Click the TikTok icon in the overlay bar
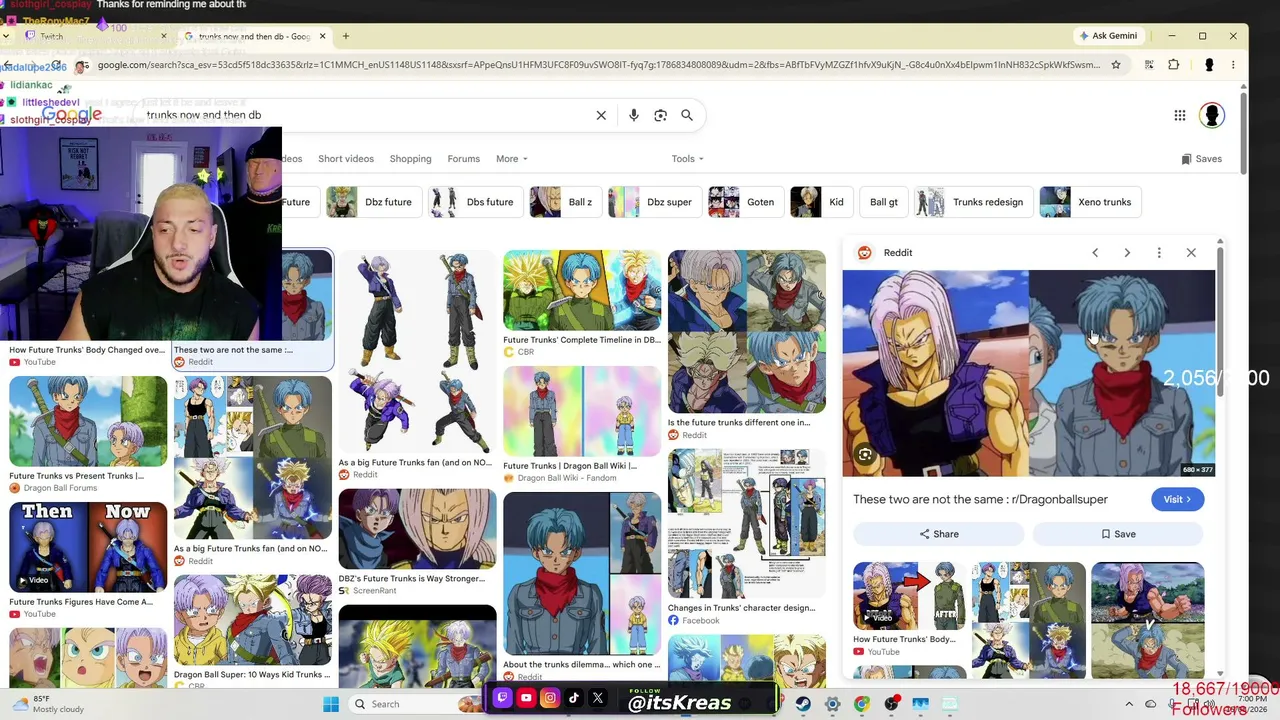 pyautogui.click(x=574, y=698)
